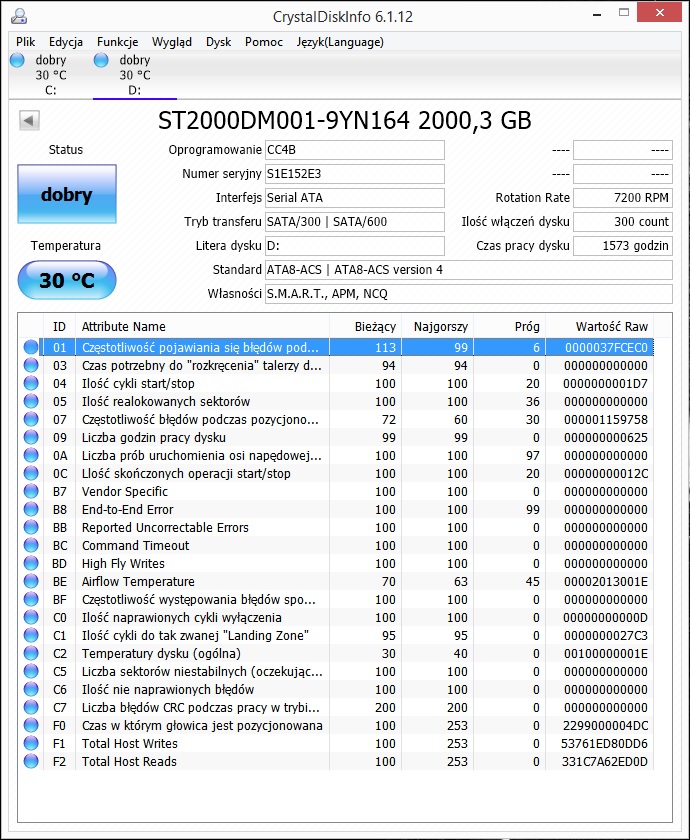Click the power-on count value 300 count
The height and width of the screenshot is (840, 690).
(x=623, y=222)
